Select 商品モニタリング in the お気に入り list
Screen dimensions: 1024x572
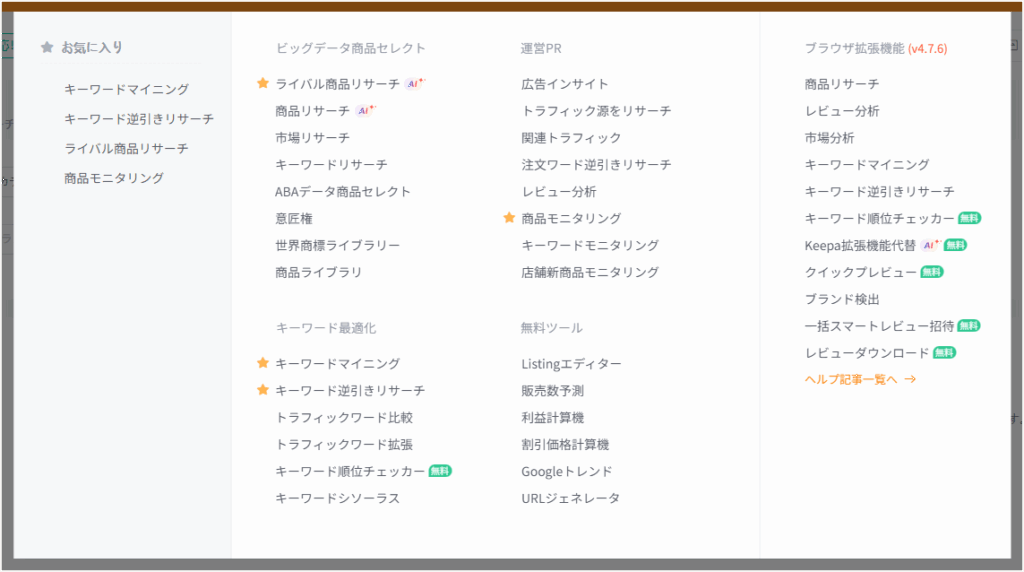point(114,178)
